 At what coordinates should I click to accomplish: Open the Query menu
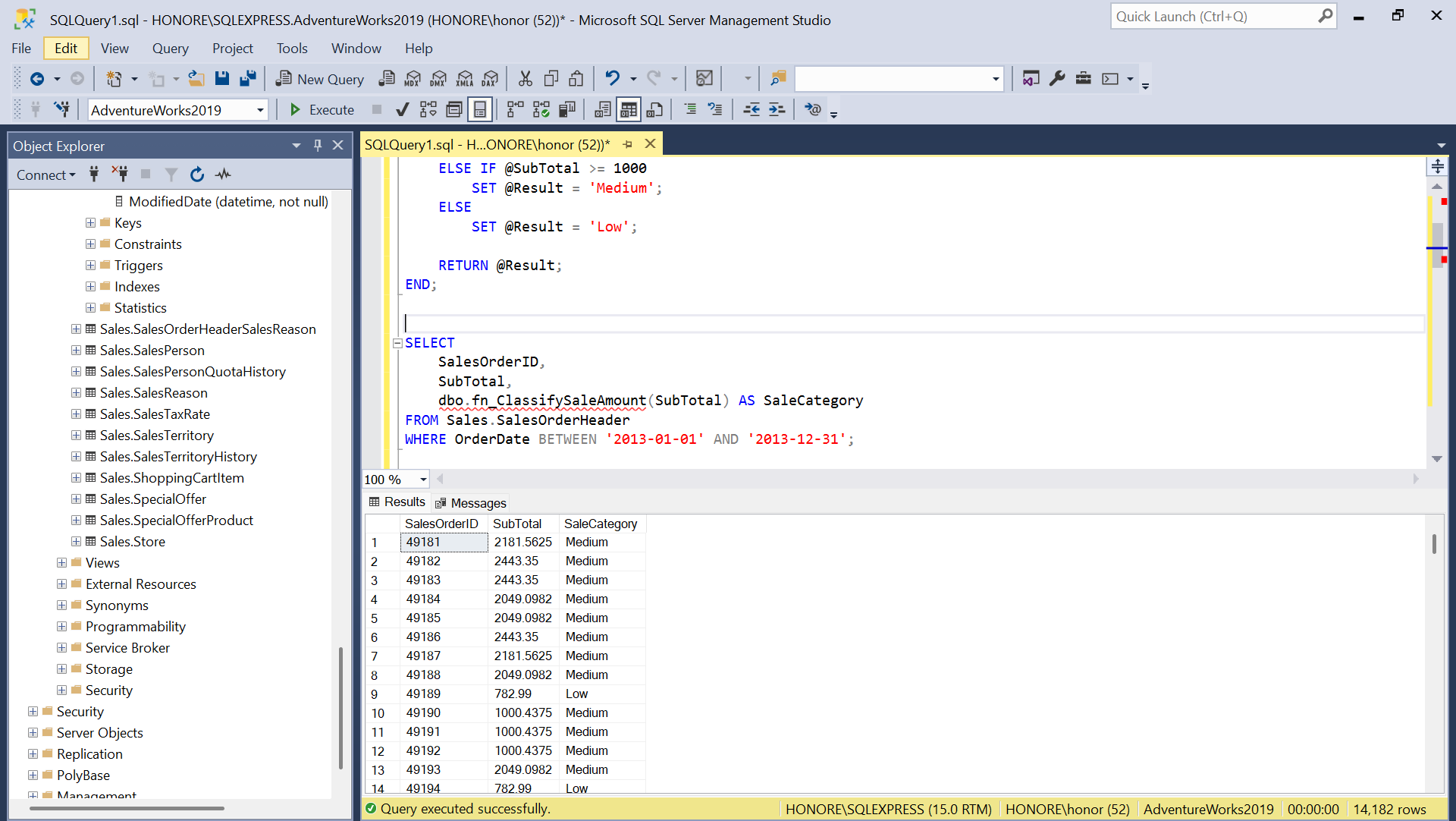point(170,49)
